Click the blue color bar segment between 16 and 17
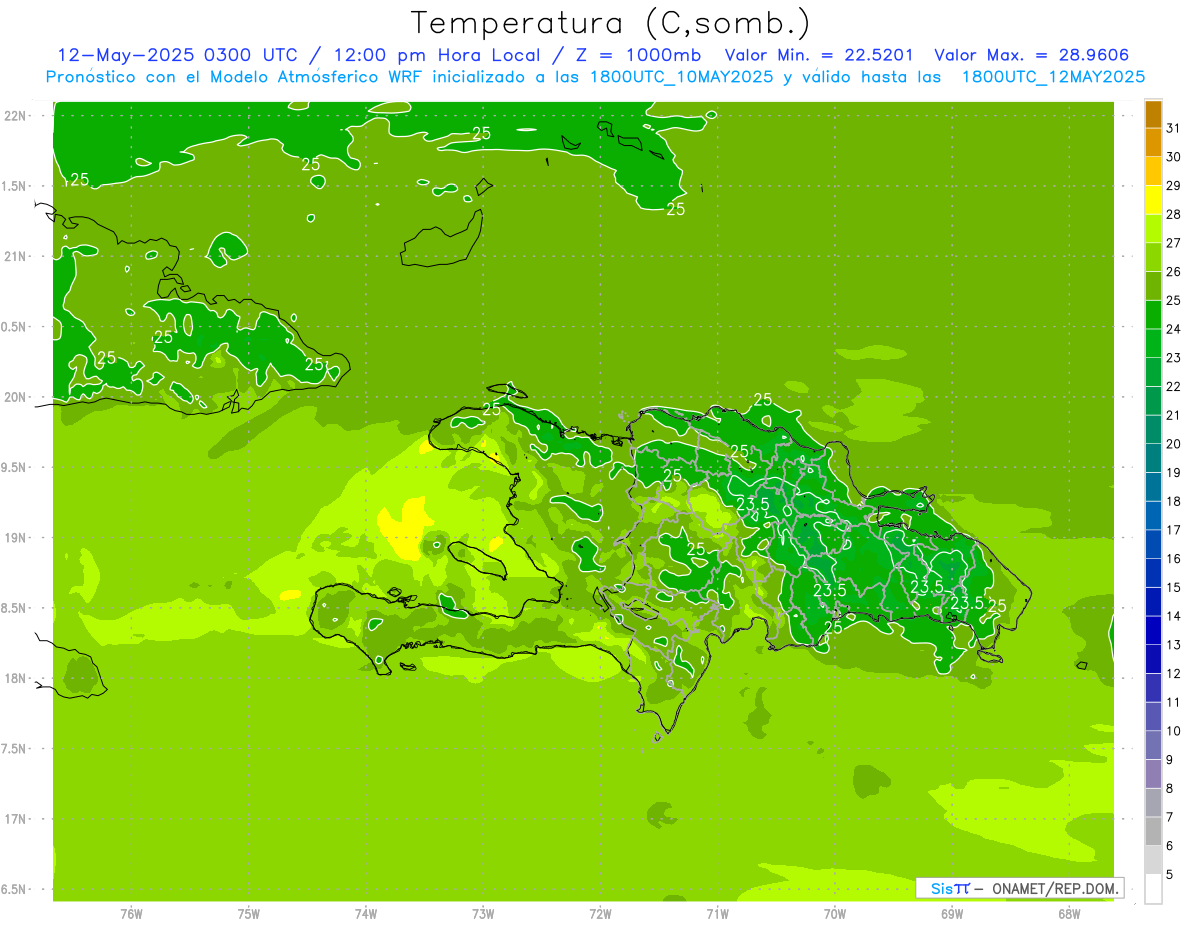The height and width of the screenshot is (927, 1200). click(1153, 544)
